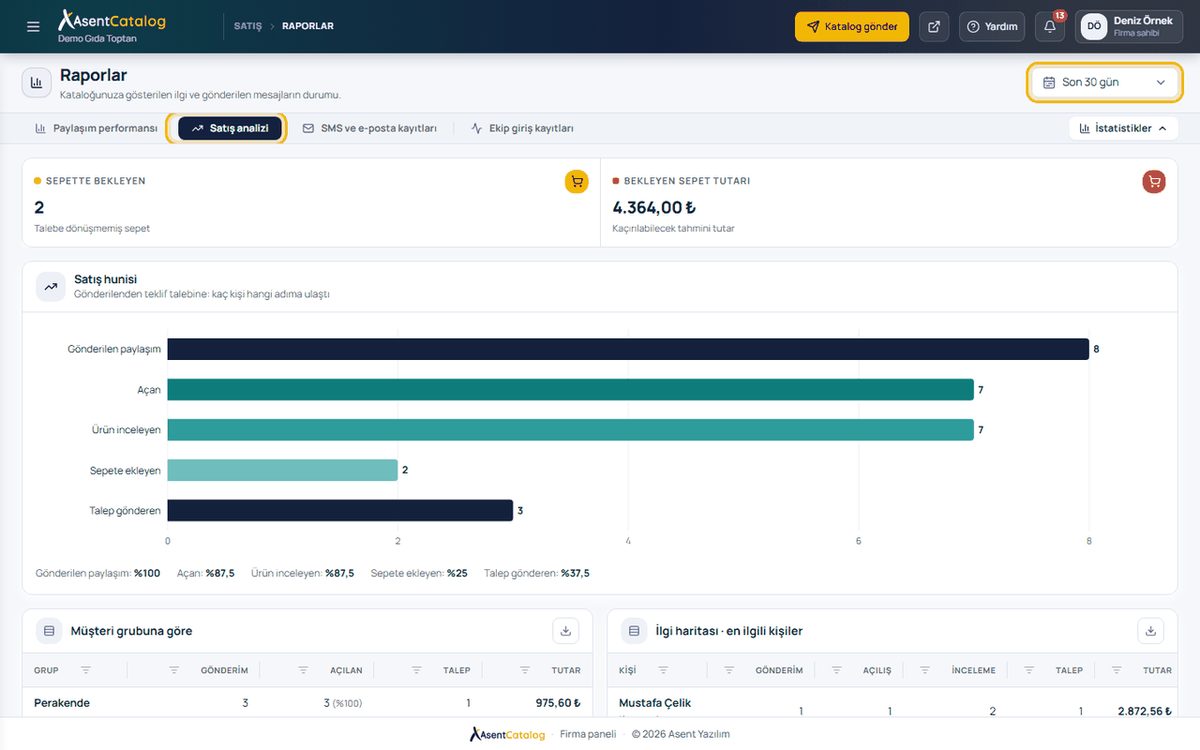1200x750 pixels.
Task: Click the 975,60 ₺ amount in the Perakende row
Action: click(x=558, y=703)
